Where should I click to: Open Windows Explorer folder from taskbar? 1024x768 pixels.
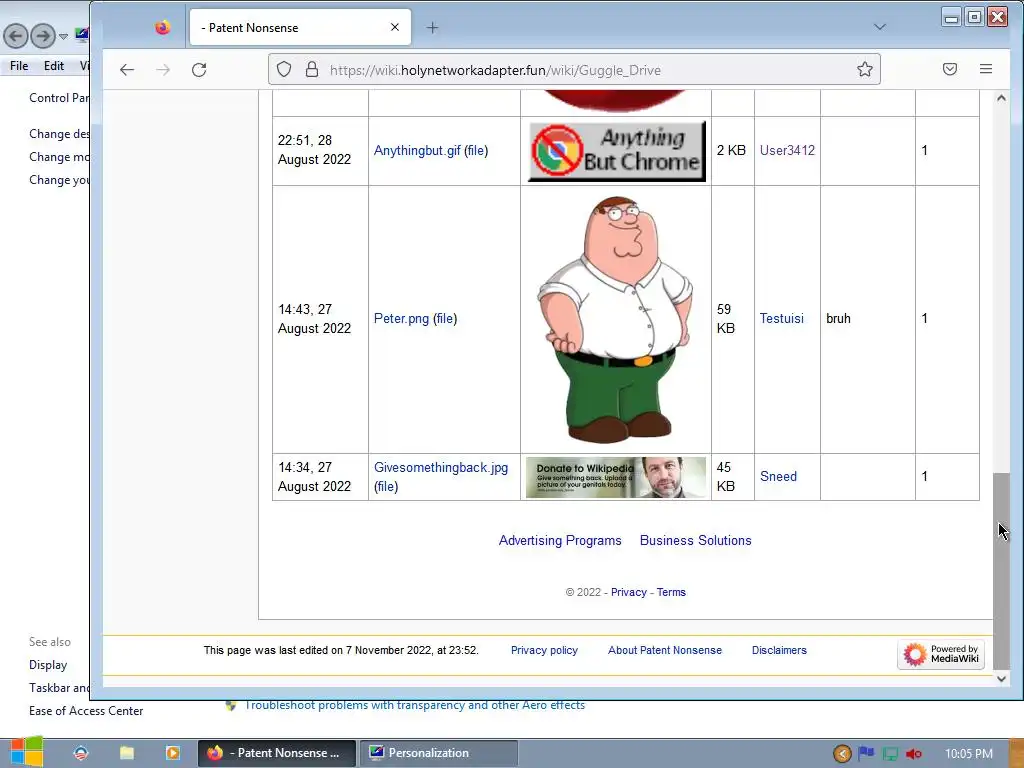[127, 753]
